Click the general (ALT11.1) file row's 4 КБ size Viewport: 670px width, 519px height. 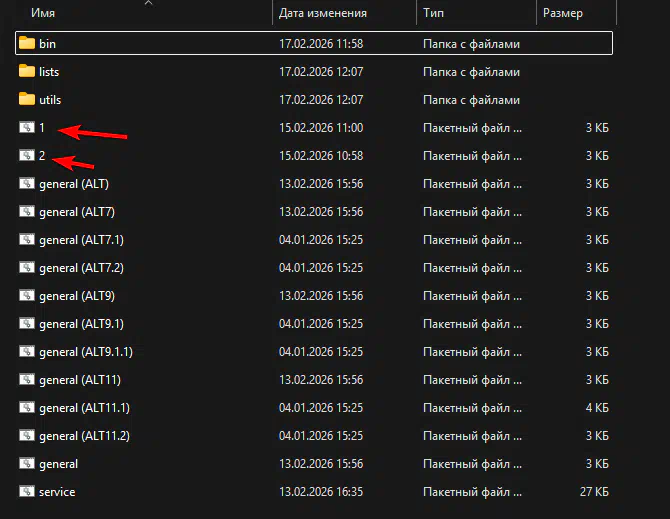tap(596, 408)
